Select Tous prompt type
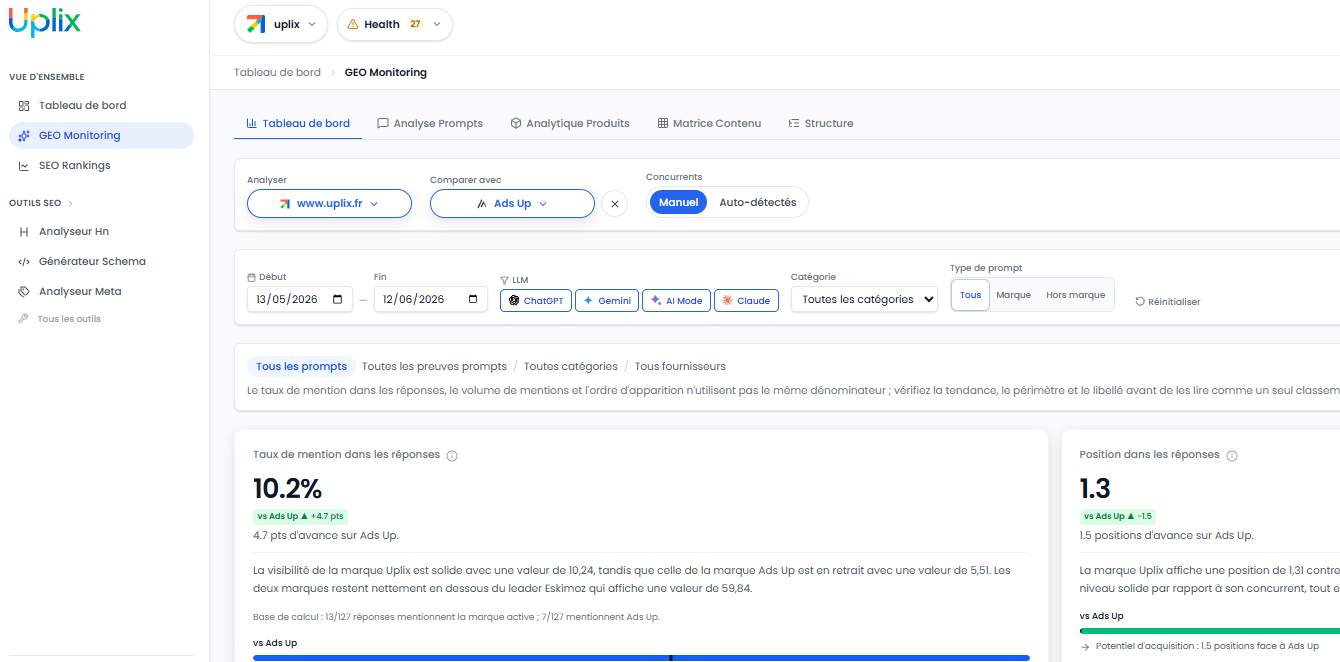This screenshot has width=1340, height=662. [x=970, y=295]
